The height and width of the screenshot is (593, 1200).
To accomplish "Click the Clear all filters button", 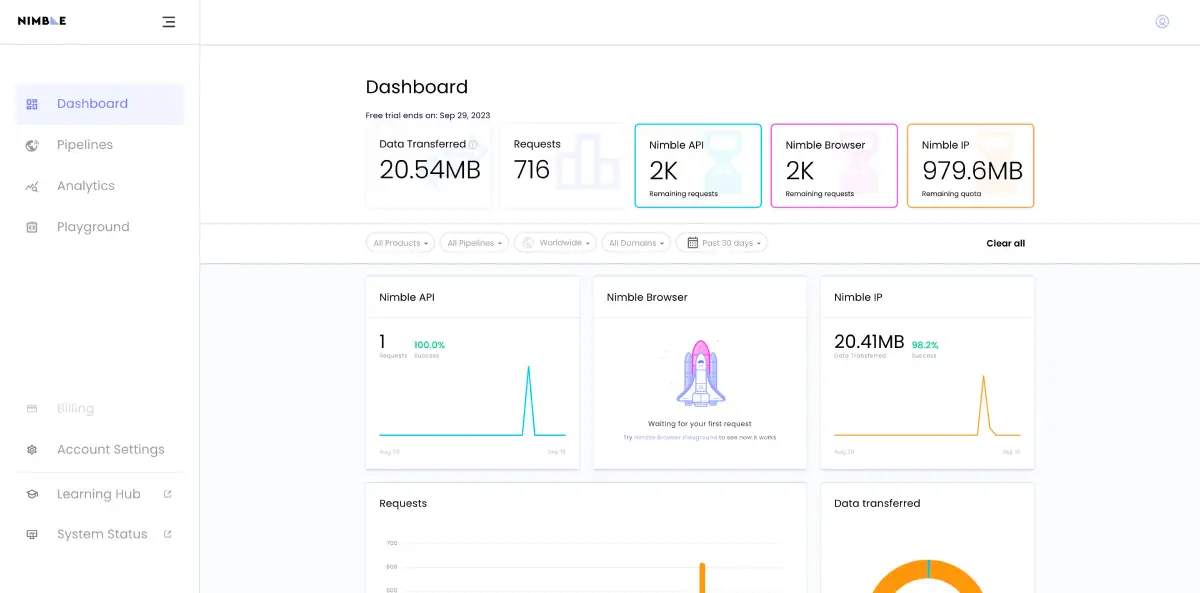I will 1005,243.
